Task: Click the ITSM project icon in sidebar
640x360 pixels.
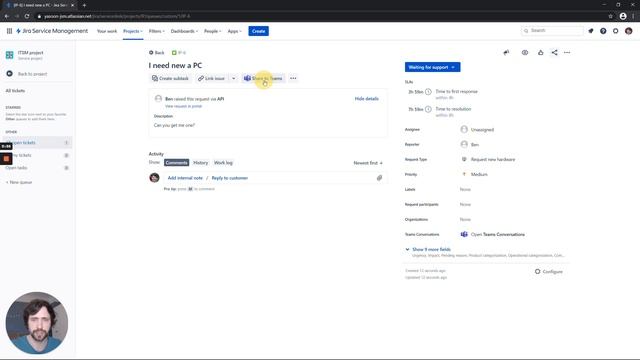Action: tap(9, 55)
